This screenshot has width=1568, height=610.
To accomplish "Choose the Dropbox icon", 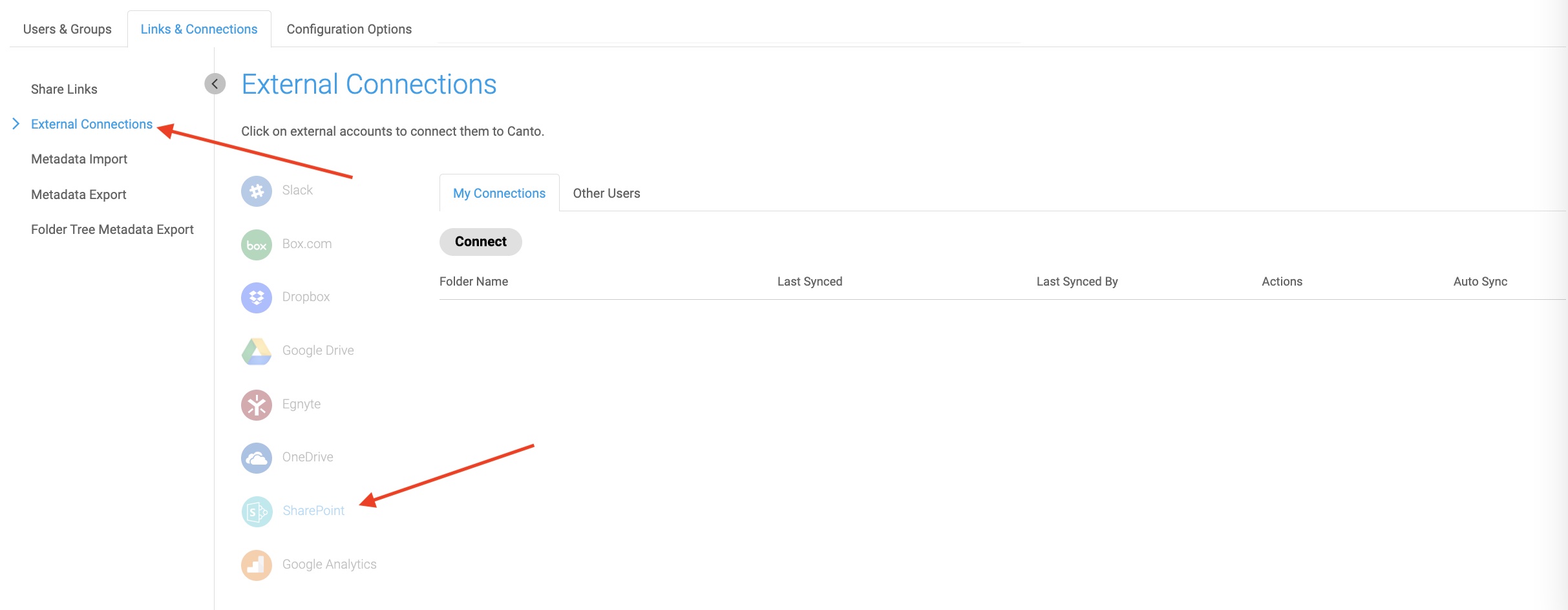I will coord(257,298).
